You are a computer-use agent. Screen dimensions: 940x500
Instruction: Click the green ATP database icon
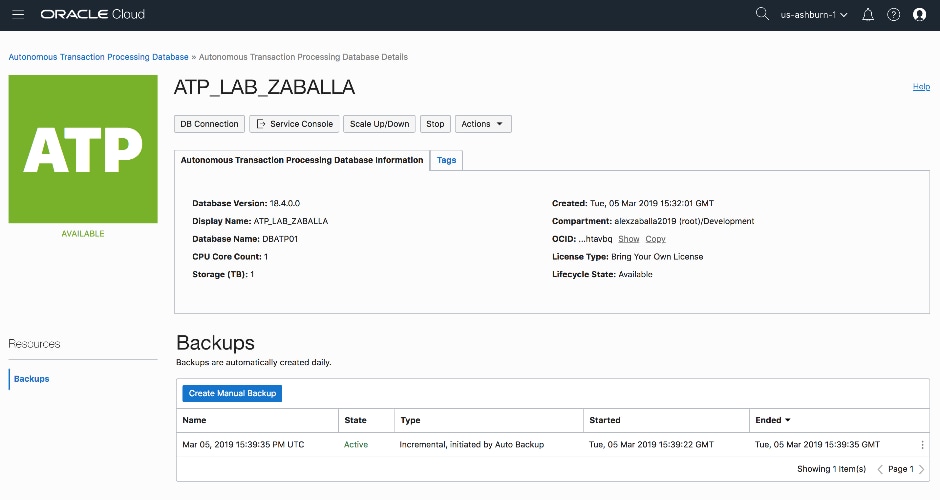tap(83, 148)
